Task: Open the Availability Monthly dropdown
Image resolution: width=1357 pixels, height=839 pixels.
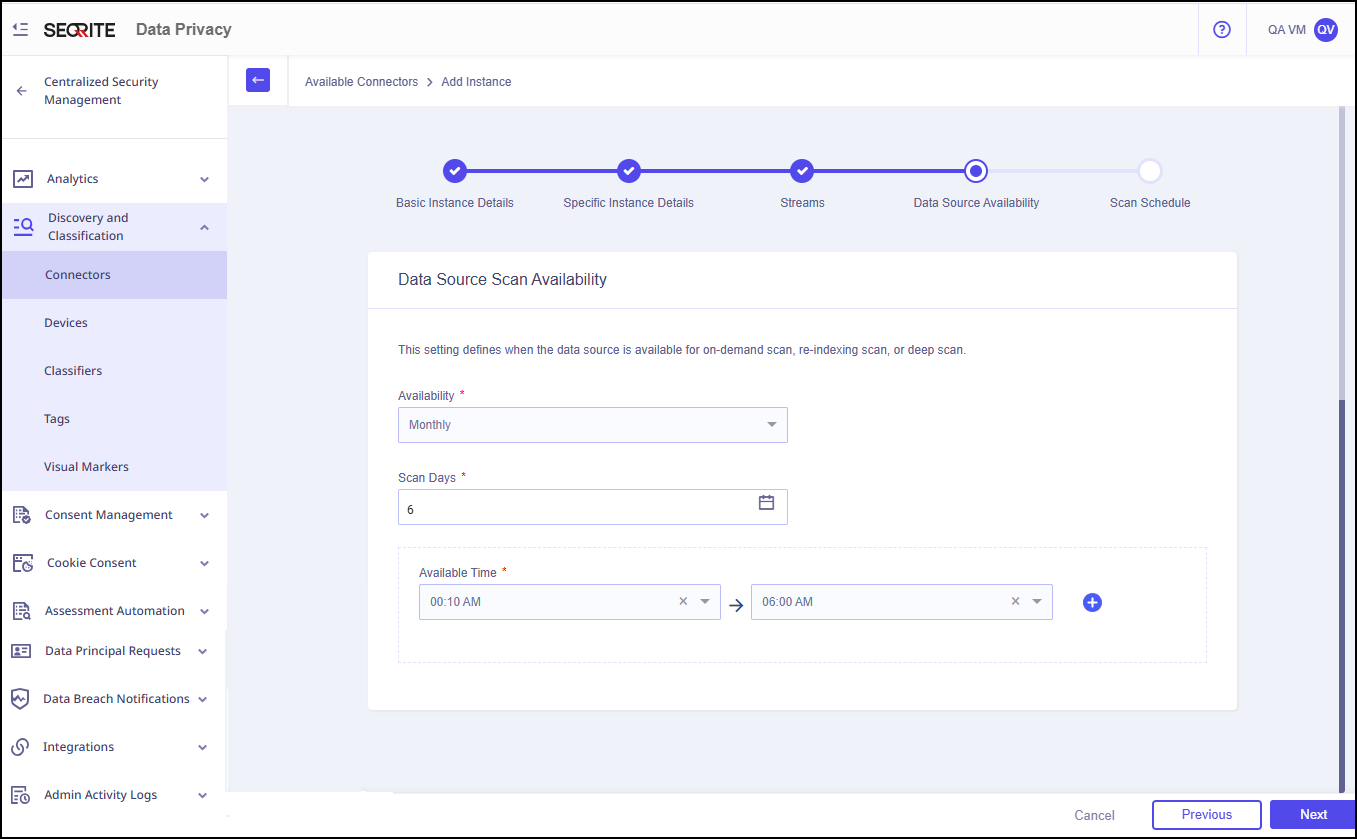Action: point(592,425)
